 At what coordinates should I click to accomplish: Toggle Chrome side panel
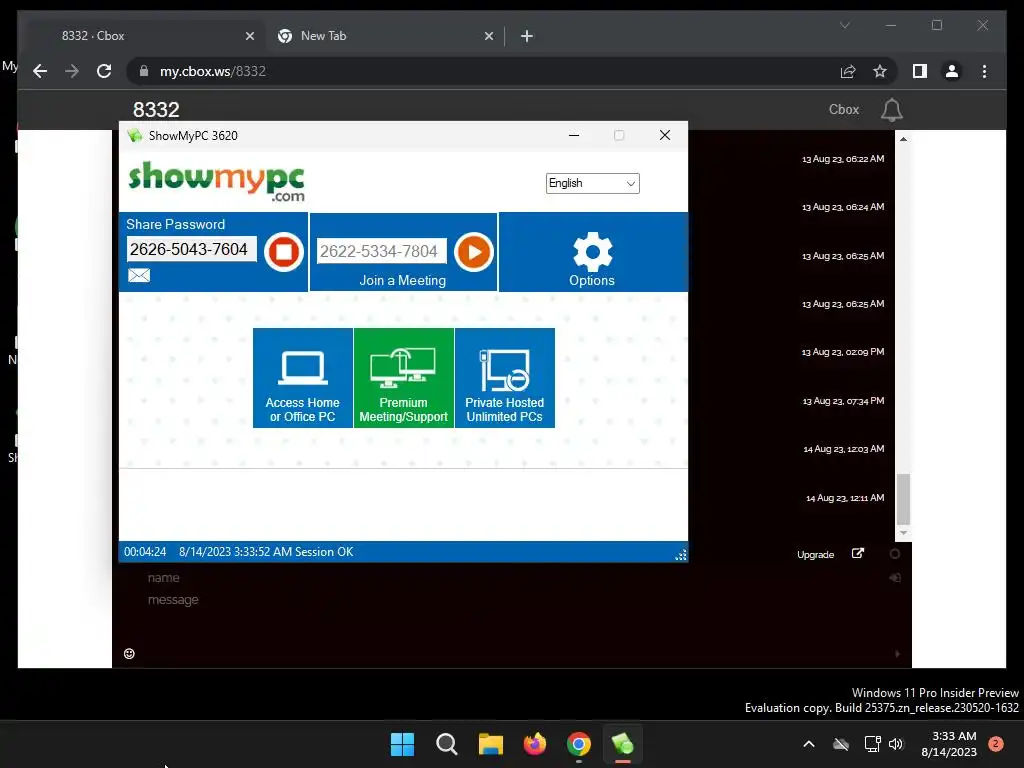(920, 71)
